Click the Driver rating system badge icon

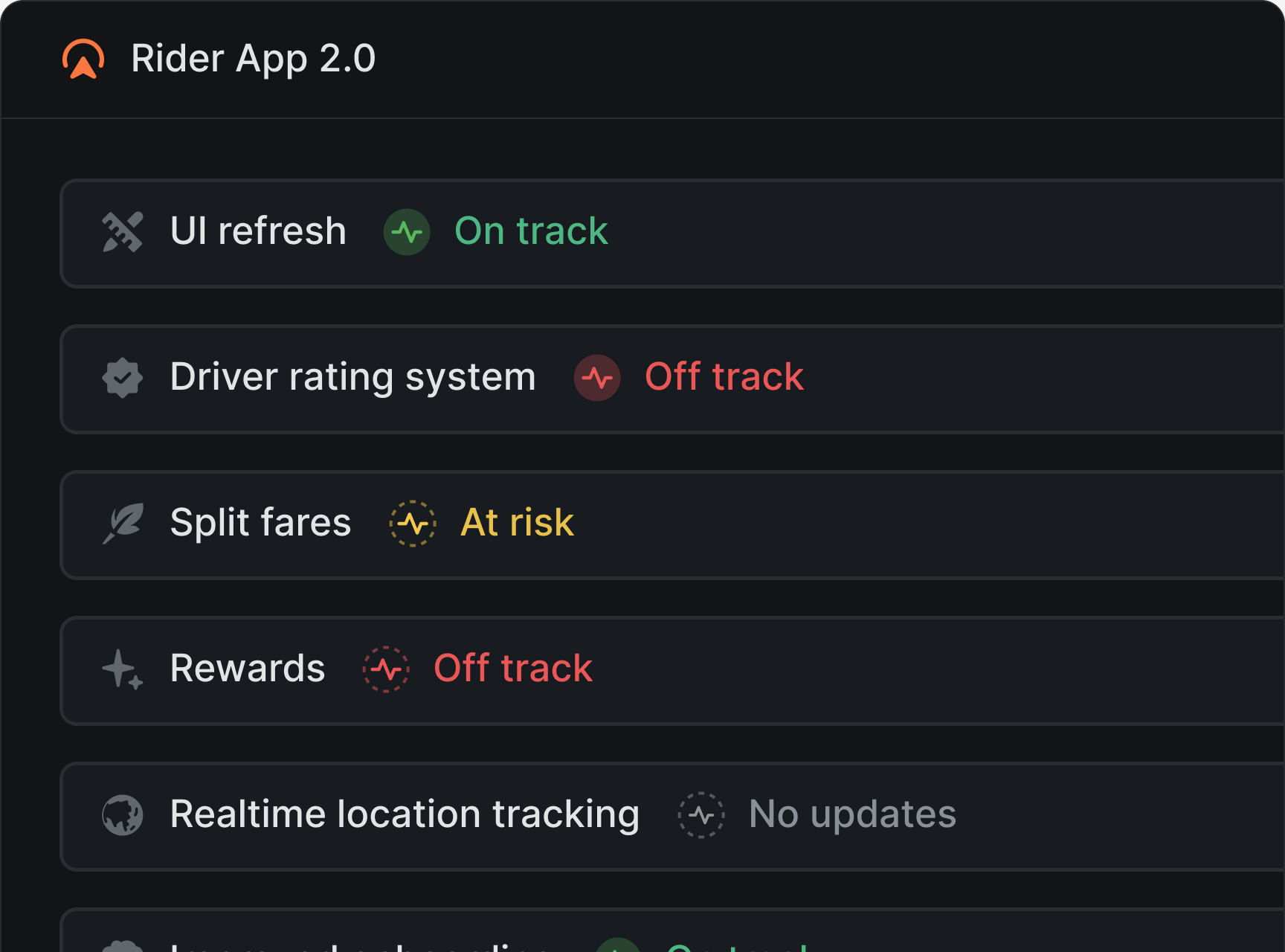(x=123, y=378)
